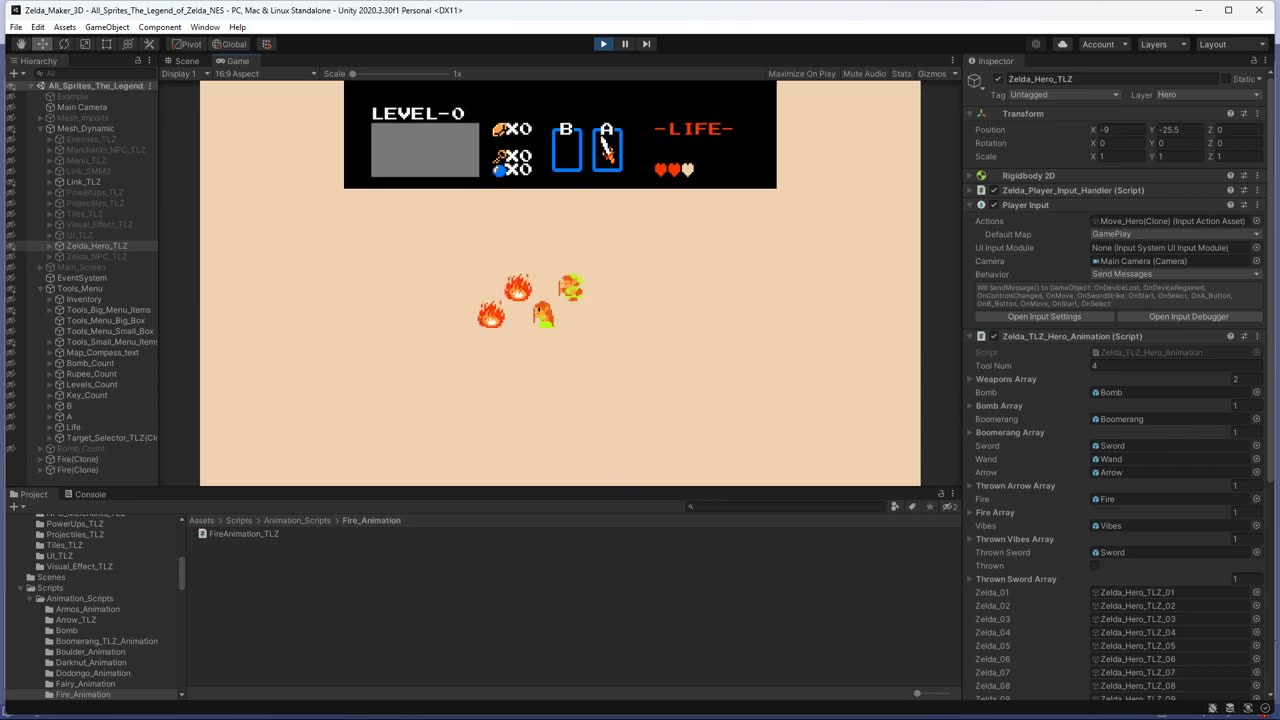Open the Account dropdown
The width and height of the screenshot is (1280, 720).
tap(1104, 44)
